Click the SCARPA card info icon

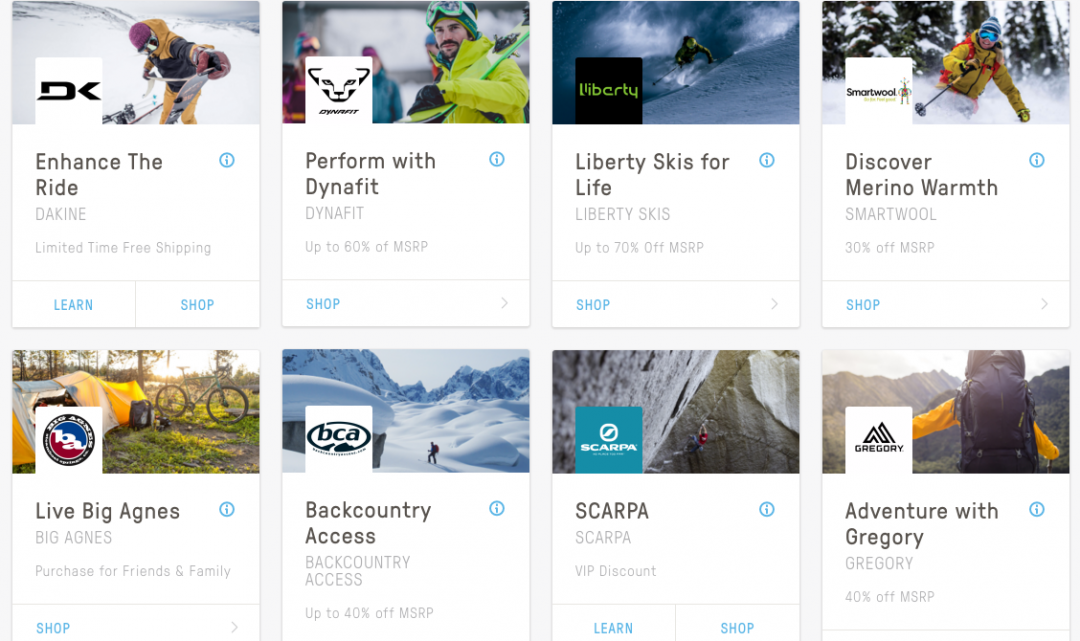tap(767, 509)
